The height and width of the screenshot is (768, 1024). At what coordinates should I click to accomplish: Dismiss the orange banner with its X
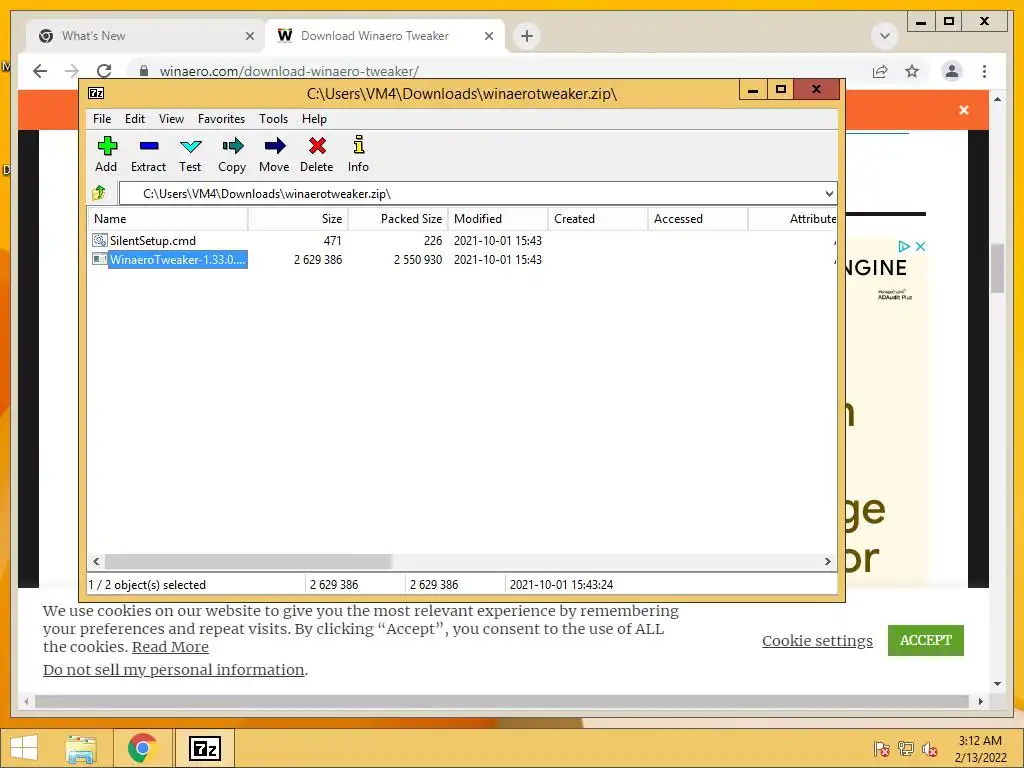click(964, 110)
